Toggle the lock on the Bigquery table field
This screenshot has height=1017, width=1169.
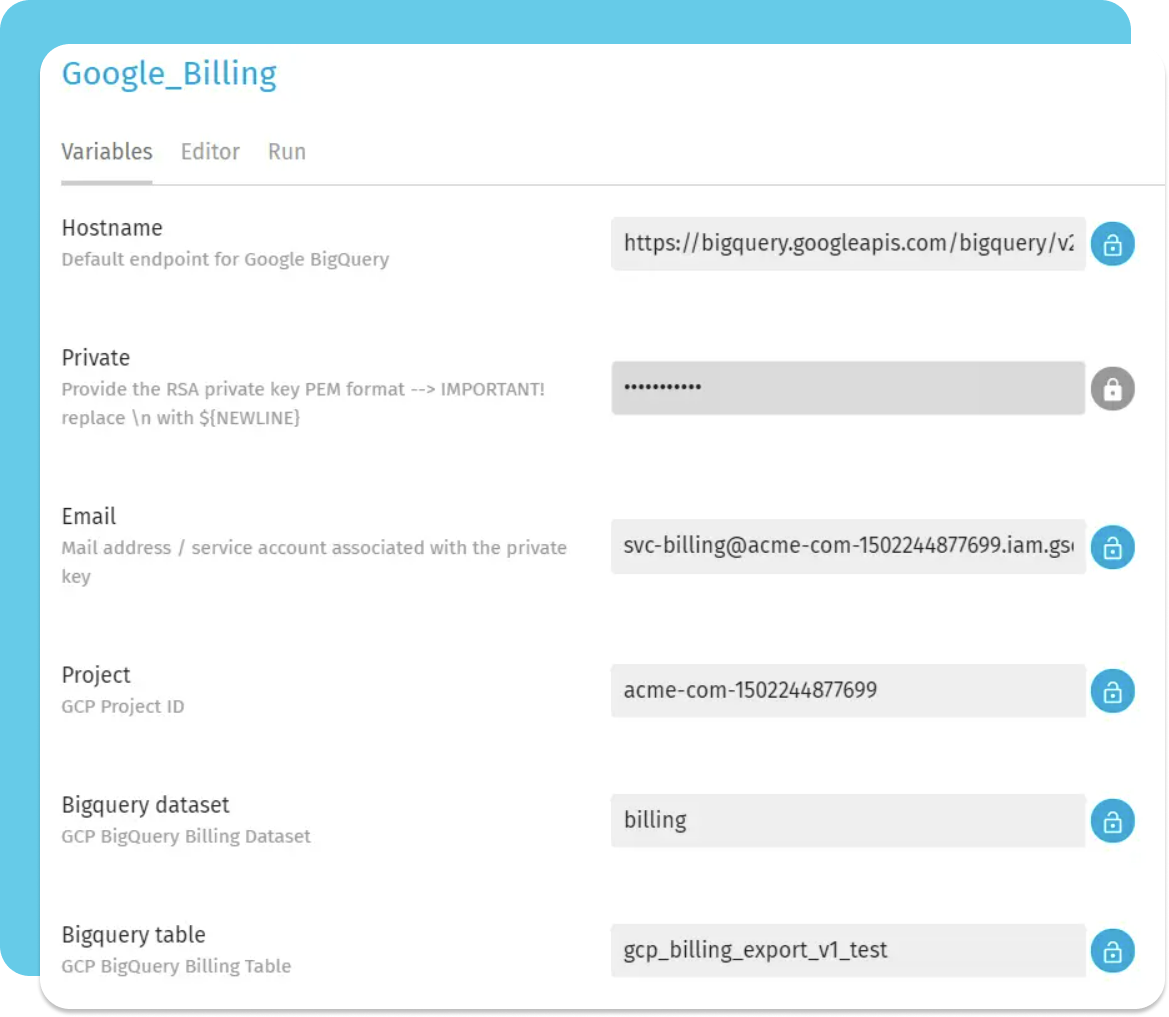click(x=1112, y=950)
